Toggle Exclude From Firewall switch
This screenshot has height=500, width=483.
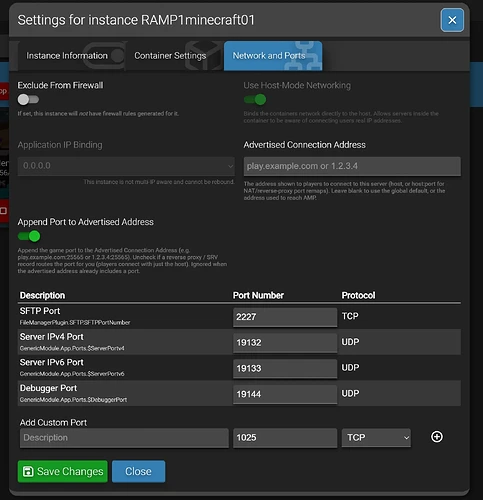(28, 99)
